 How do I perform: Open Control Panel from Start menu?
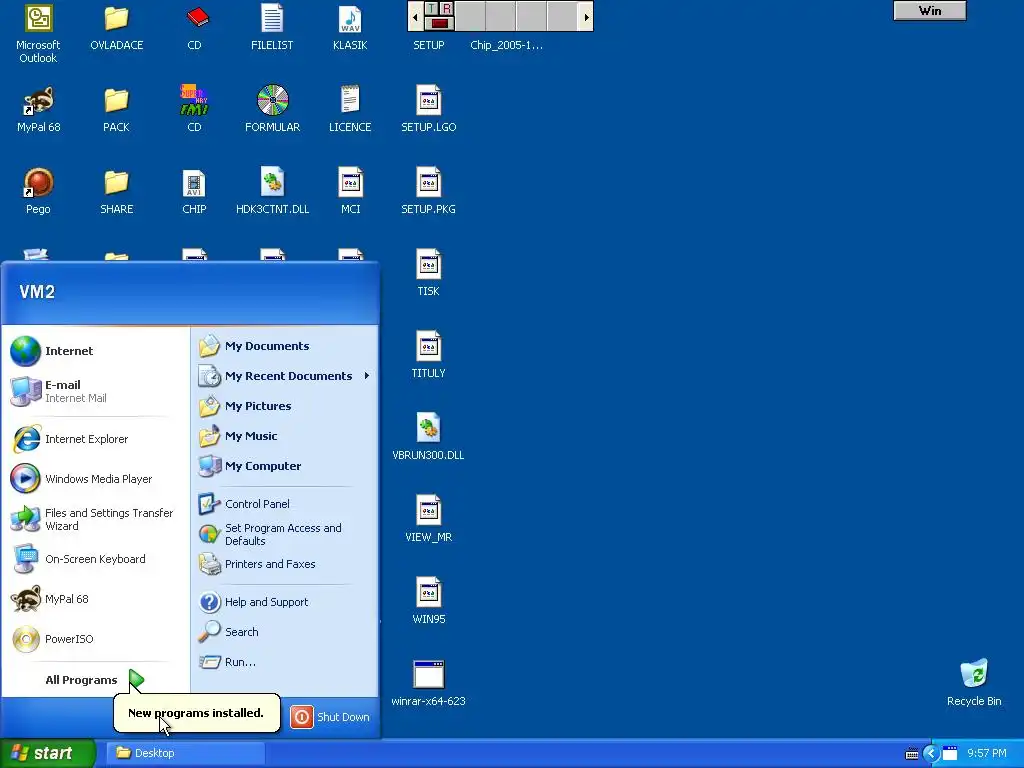[285, 504]
